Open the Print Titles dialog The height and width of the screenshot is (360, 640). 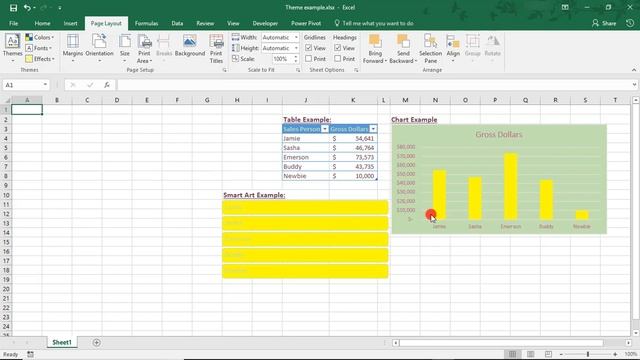click(216, 48)
